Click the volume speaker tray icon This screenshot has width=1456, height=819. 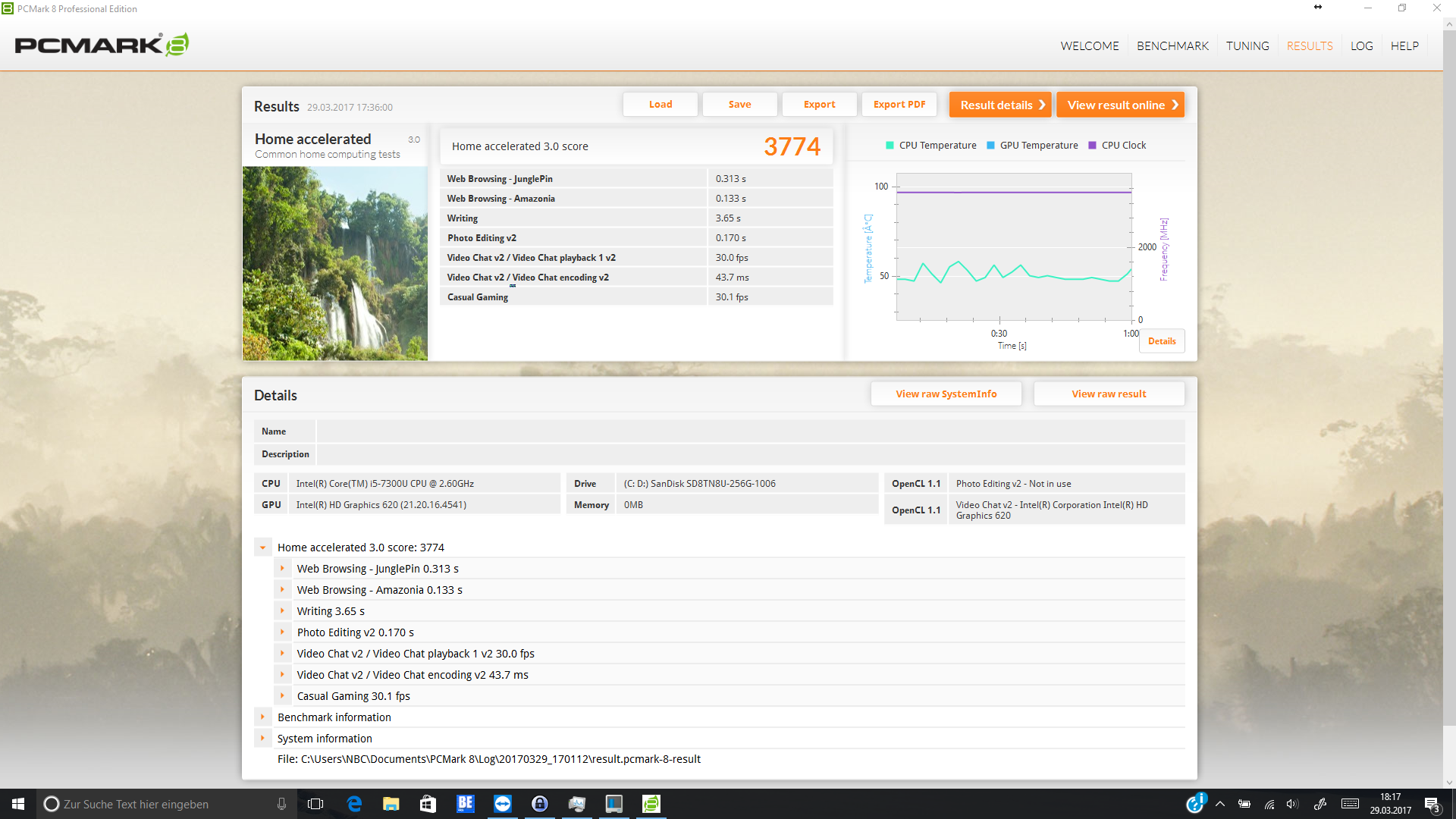pyautogui.click(x=1292, y=804)
